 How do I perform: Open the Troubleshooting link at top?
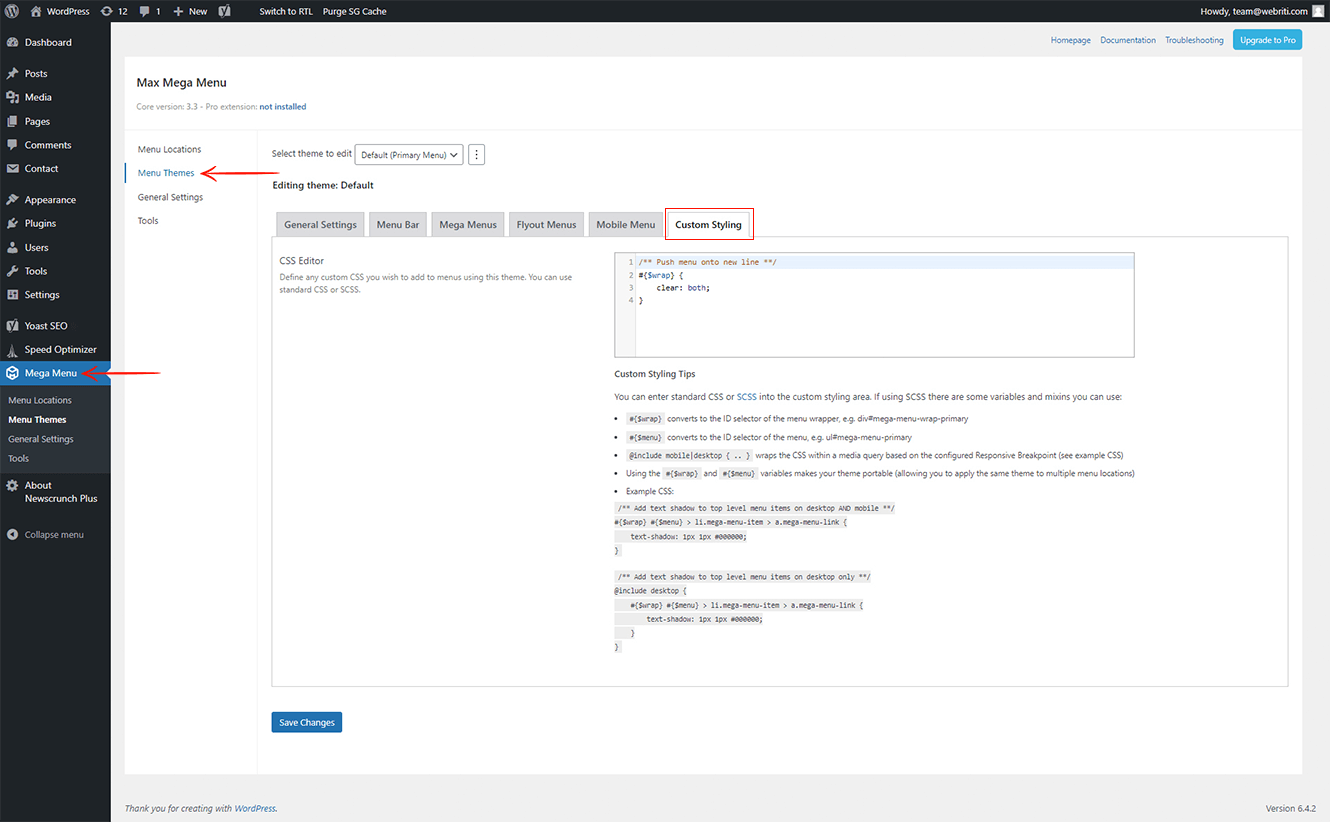(1194, 40)
